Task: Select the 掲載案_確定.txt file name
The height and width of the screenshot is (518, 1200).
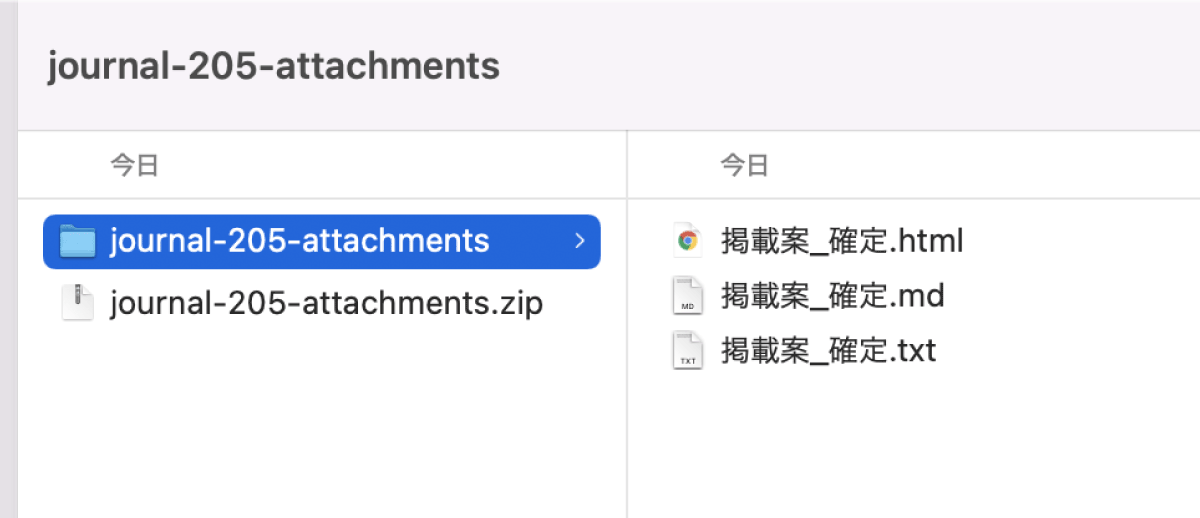Action: click(x=829, y=351)
